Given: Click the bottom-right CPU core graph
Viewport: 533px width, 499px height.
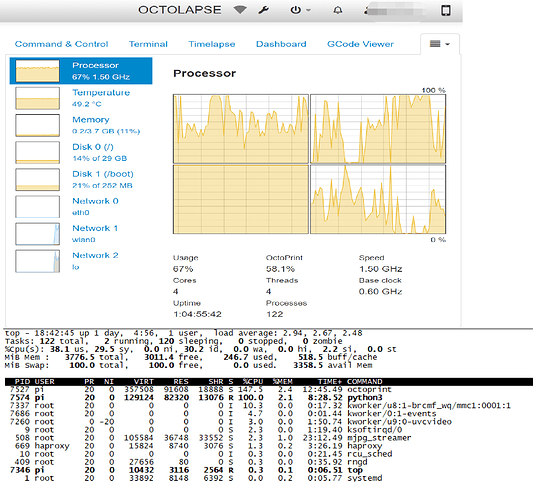Looking at the screenshot, I should [x=378, y=199].
